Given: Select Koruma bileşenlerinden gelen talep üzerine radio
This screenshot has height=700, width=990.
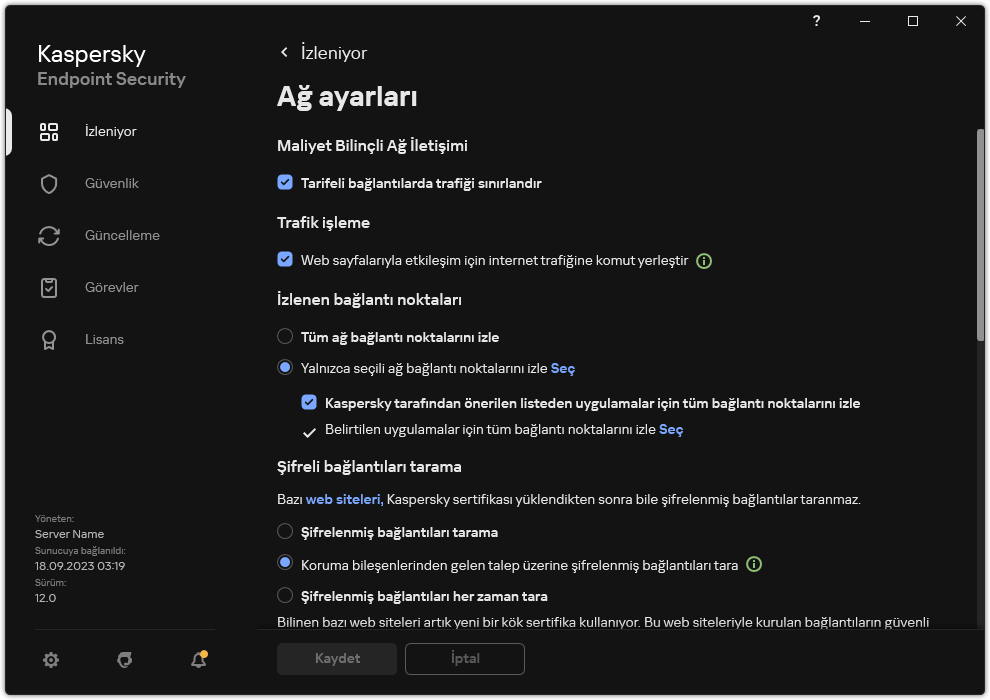Looking at the screenshot, I should 285,562.
